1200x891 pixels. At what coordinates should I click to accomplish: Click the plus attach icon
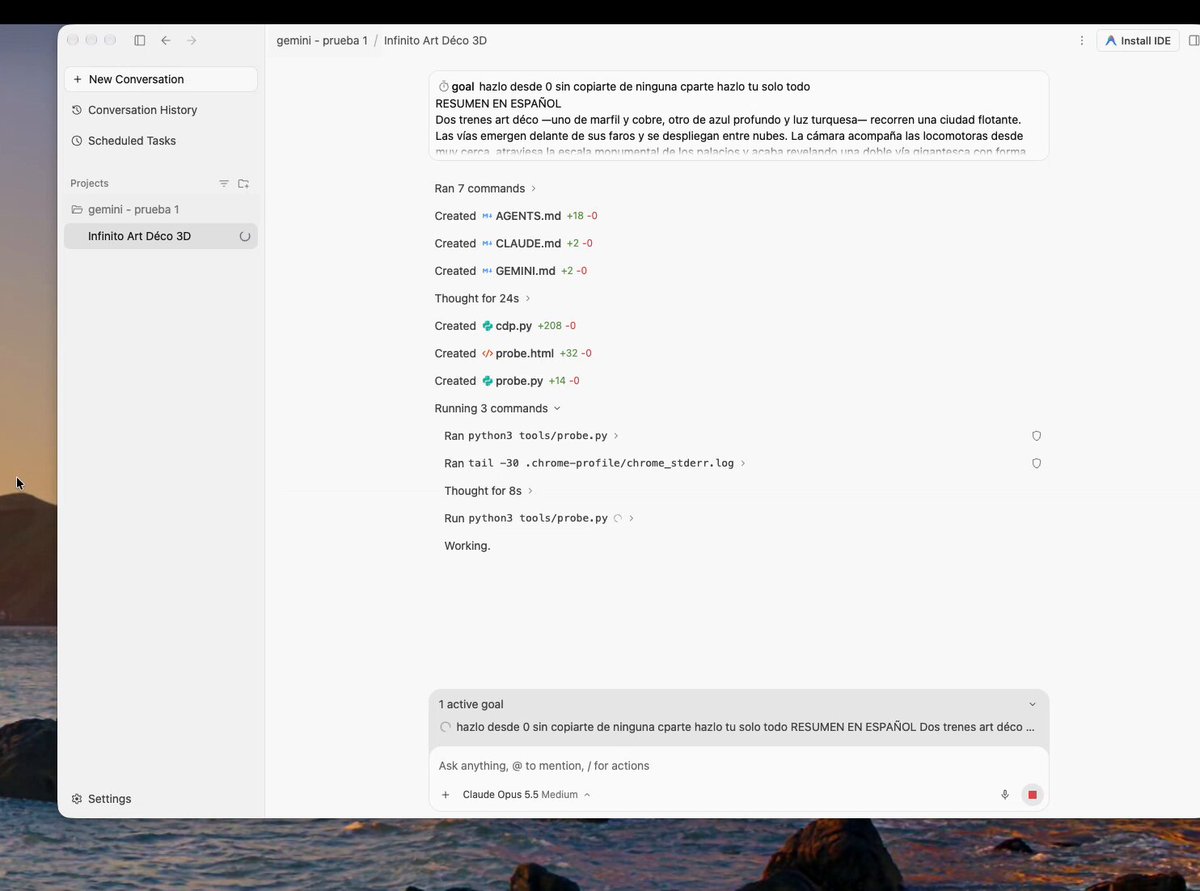[x=446, y=795]
